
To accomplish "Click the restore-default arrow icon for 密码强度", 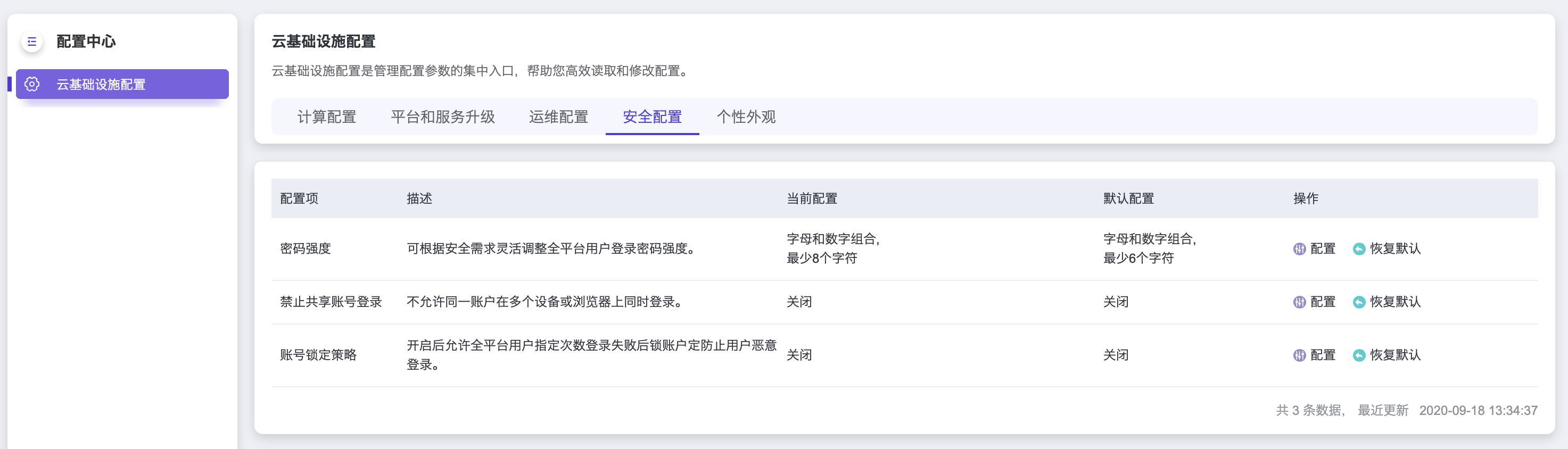I will (1359, 249).
